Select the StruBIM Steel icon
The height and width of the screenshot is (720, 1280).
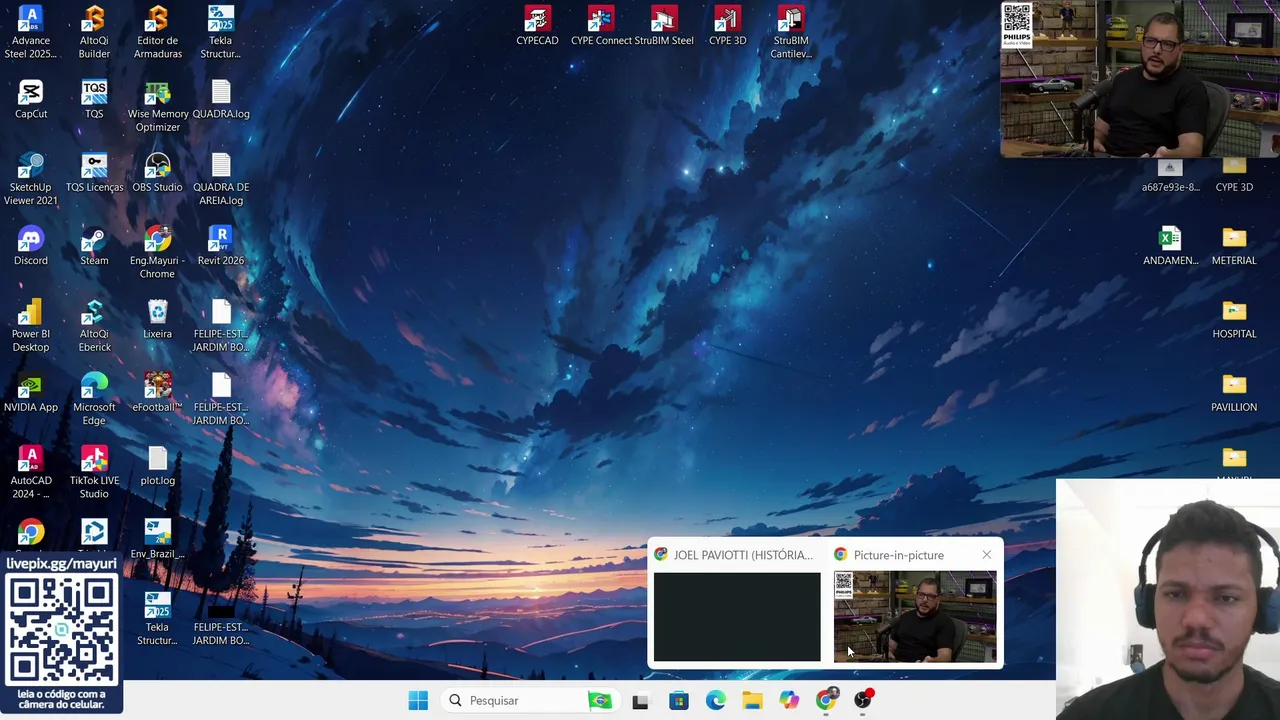(664, 27)
